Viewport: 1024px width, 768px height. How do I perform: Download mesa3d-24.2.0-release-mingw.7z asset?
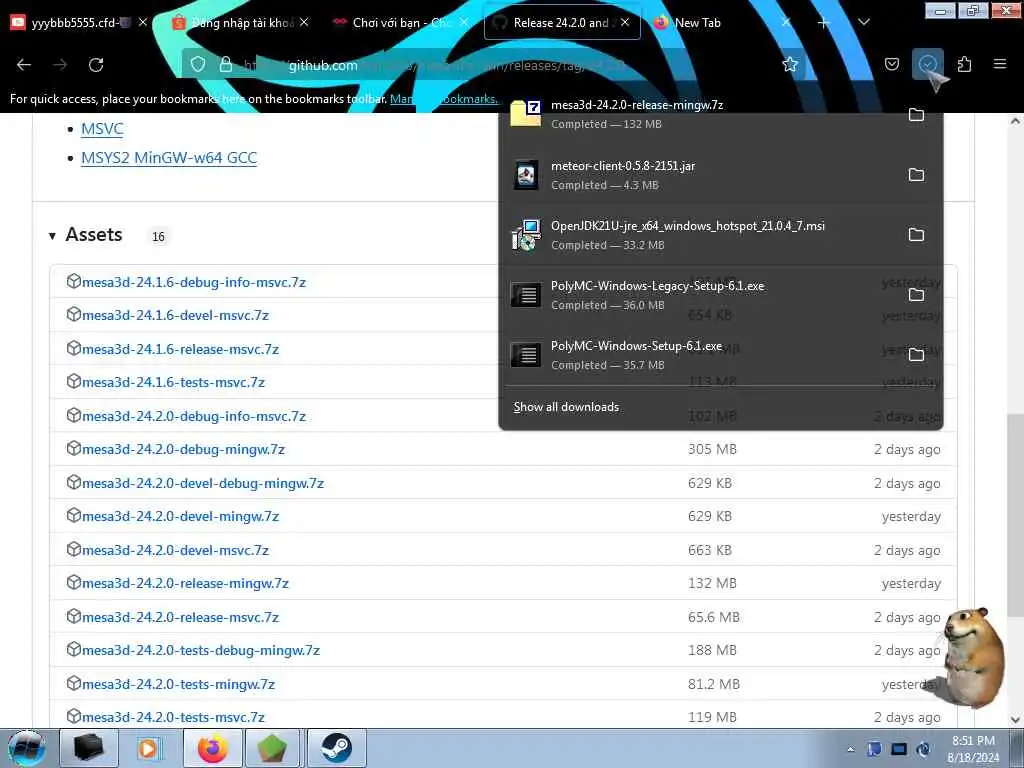point(185,583)
